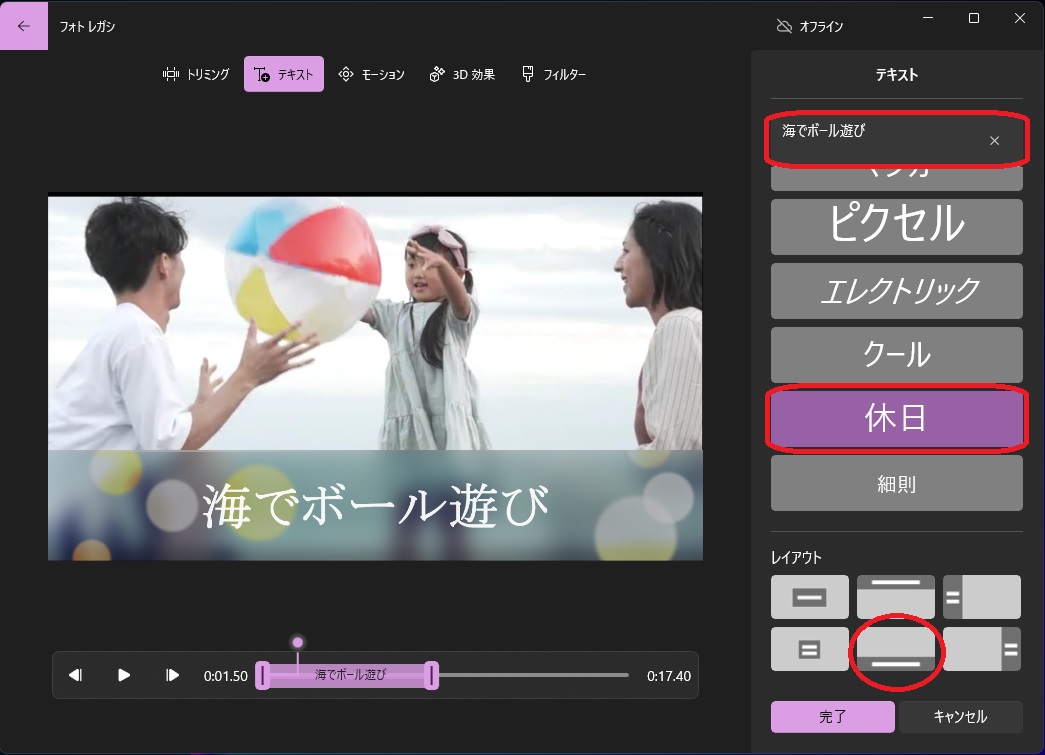
Task: Open the モーション motion tool
Action: (372, 74)
